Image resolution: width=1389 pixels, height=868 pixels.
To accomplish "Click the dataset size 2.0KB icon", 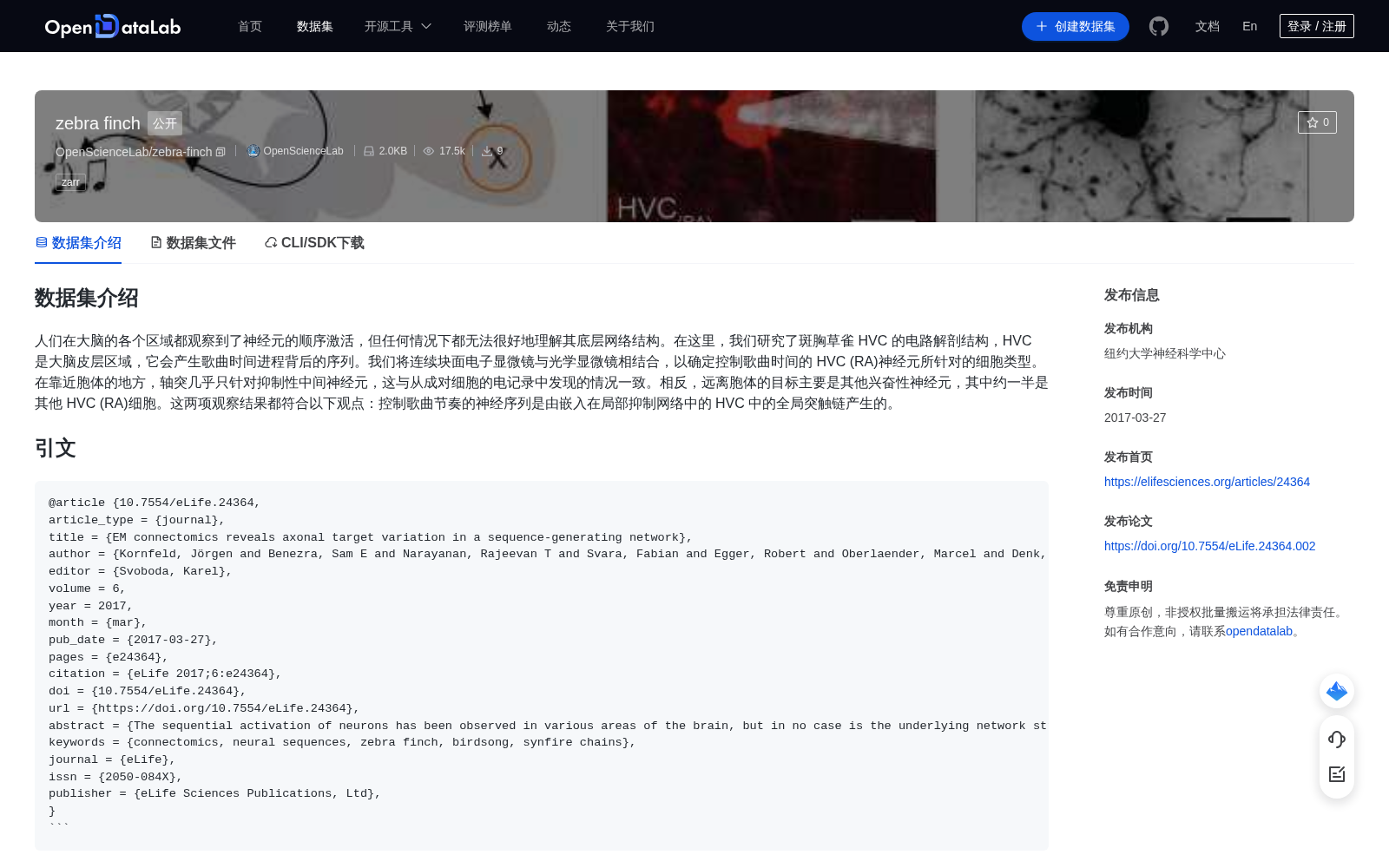I will pyautogui.click(x=369, y=151).
